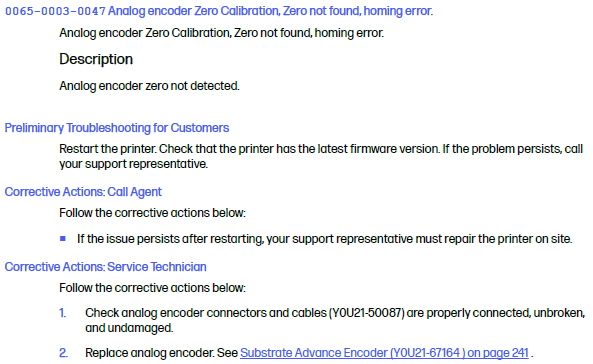The height and width of the screenshot is (364, 593).
Task: Click Corrective Actions: Service Technician heading
Action: [106, 267]
